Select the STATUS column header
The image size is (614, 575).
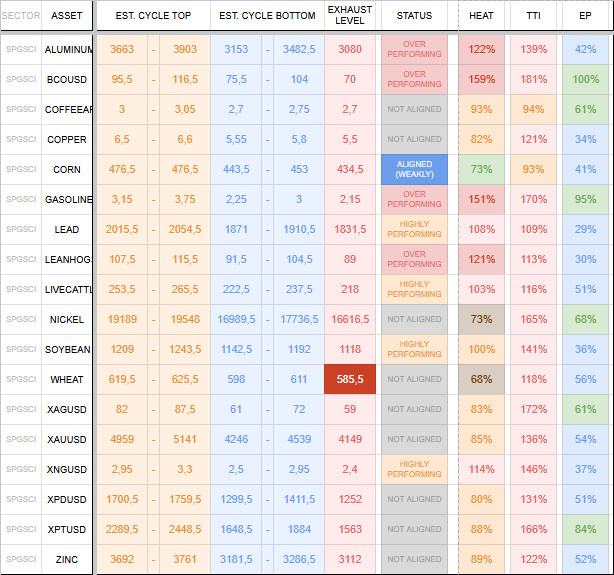point(414,16)
